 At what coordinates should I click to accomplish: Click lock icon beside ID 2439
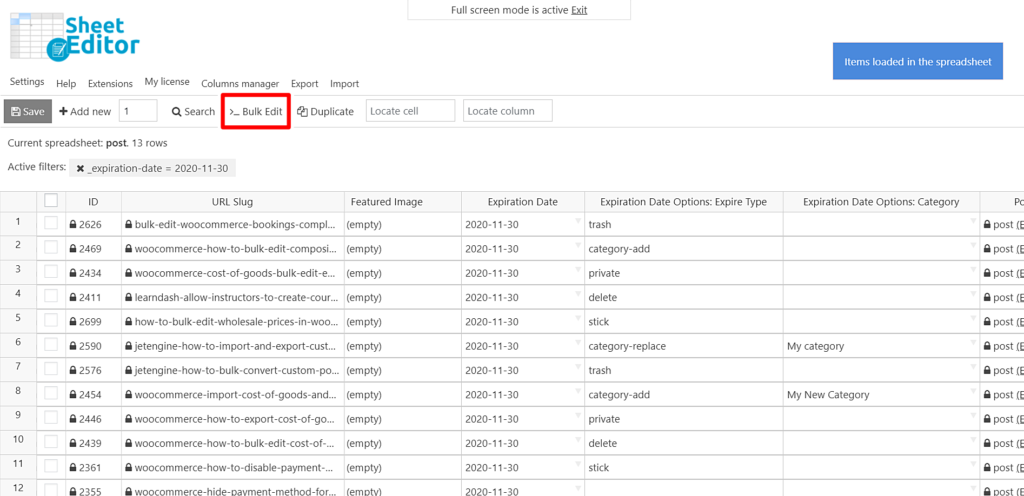(x=73, y=443)
